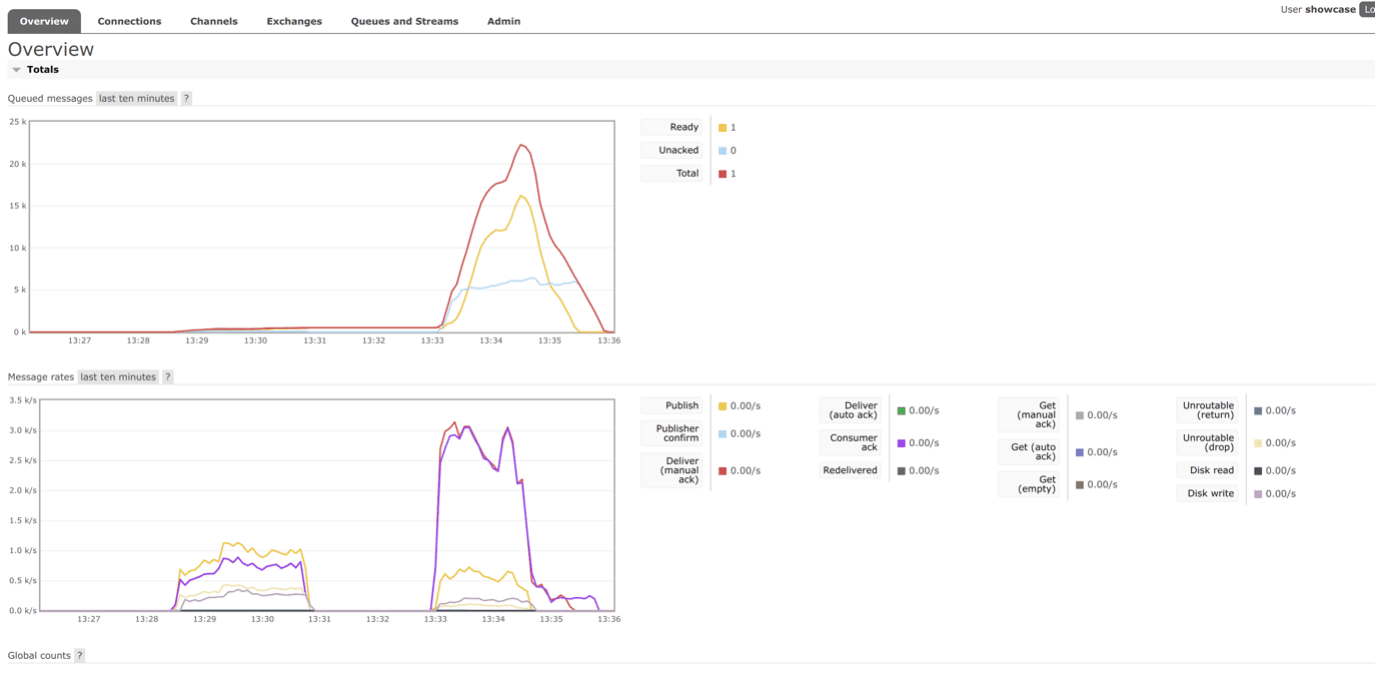Select the Admin tab
1375x675 pixels.
coord(503,21)
